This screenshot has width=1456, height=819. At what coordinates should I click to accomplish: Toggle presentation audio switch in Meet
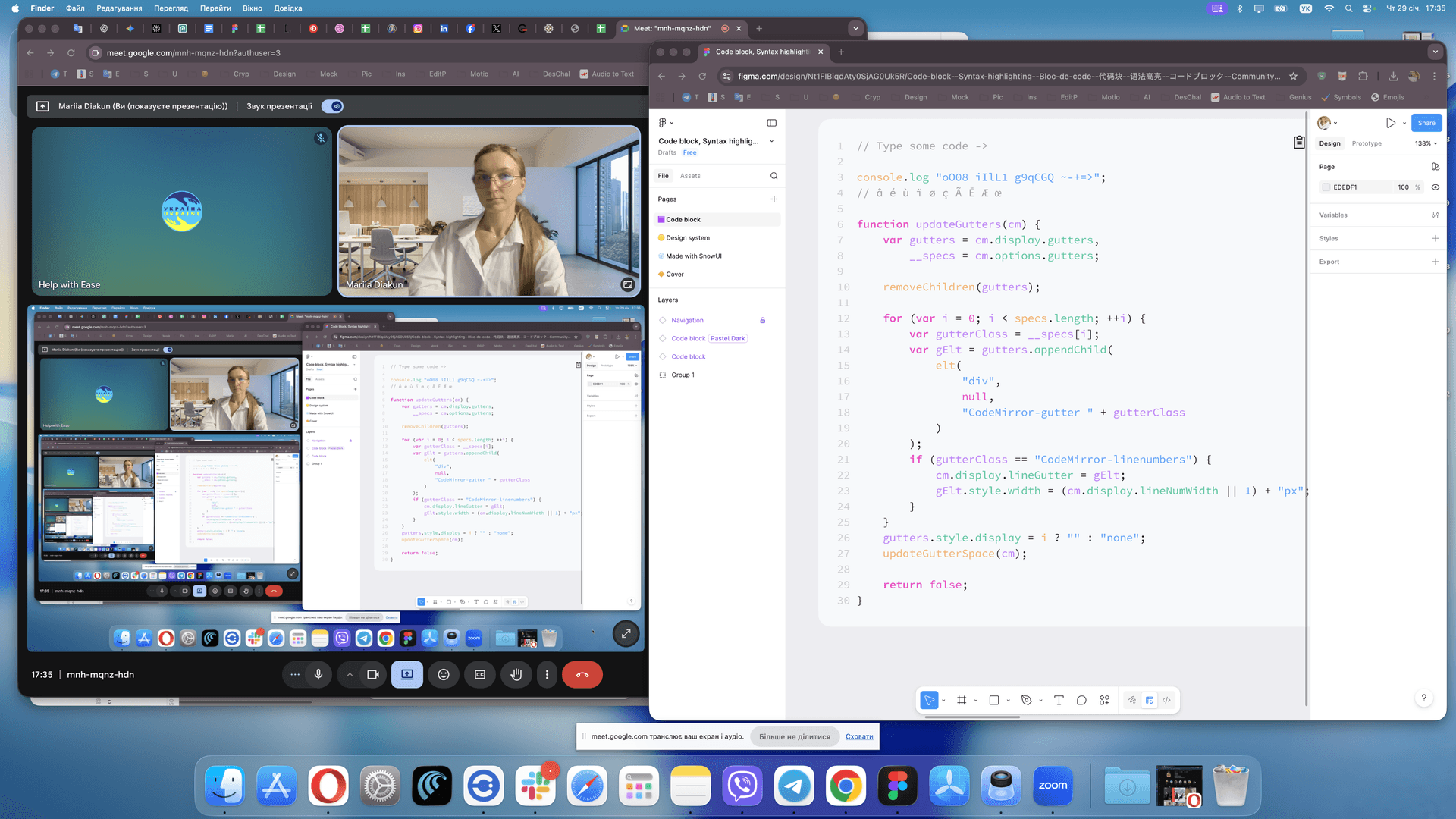click(x=332, y=106)
